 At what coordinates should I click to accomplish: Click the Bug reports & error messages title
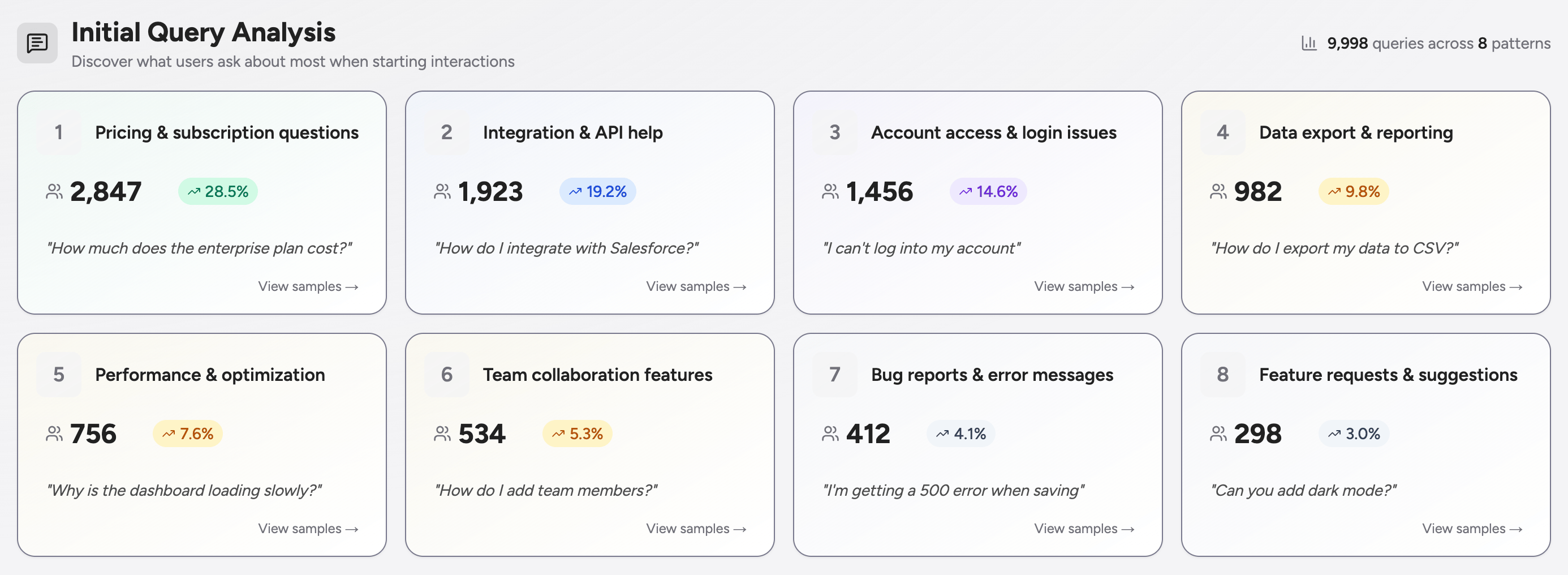pos(992,375)
